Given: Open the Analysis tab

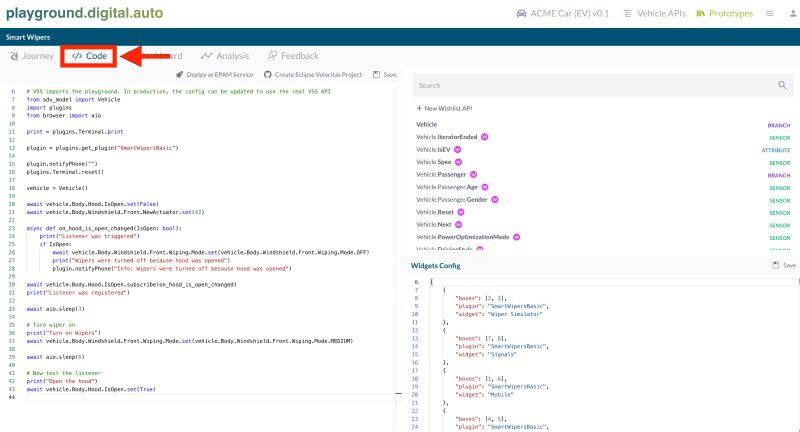Looking at the screenshot, I should 224,56.
